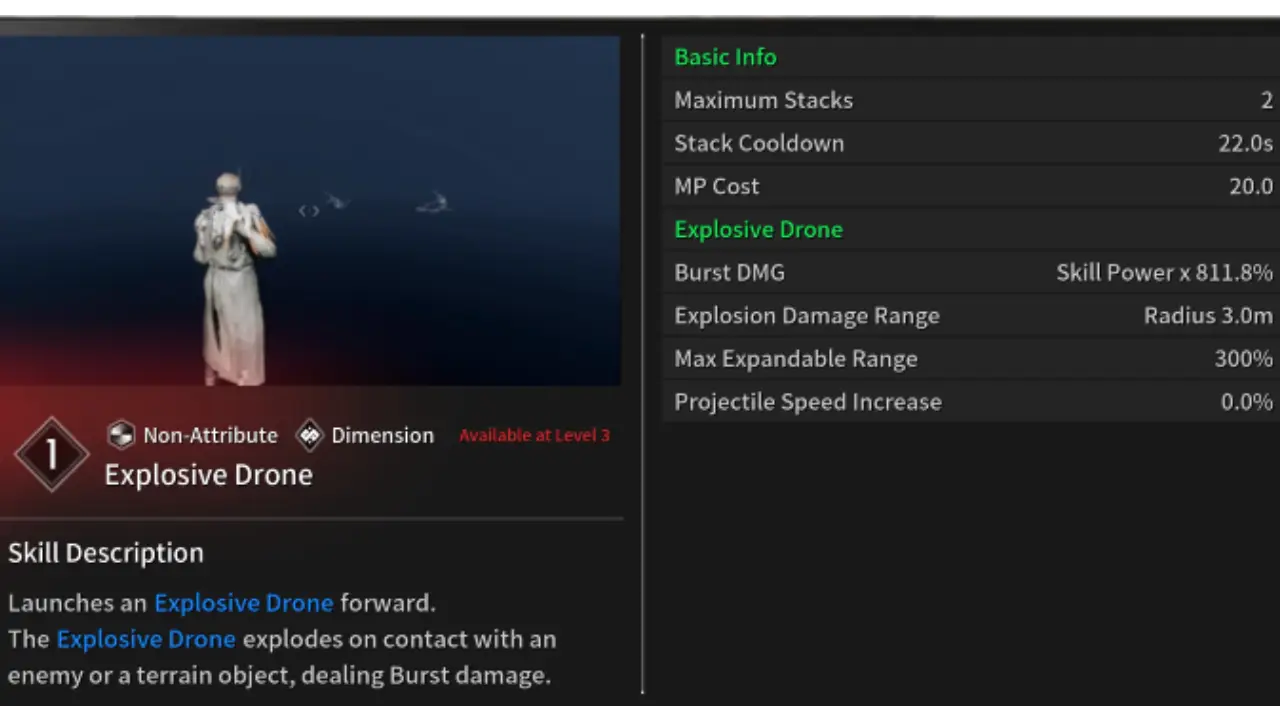Select the green Explosive Drone section header

[758, 230]
